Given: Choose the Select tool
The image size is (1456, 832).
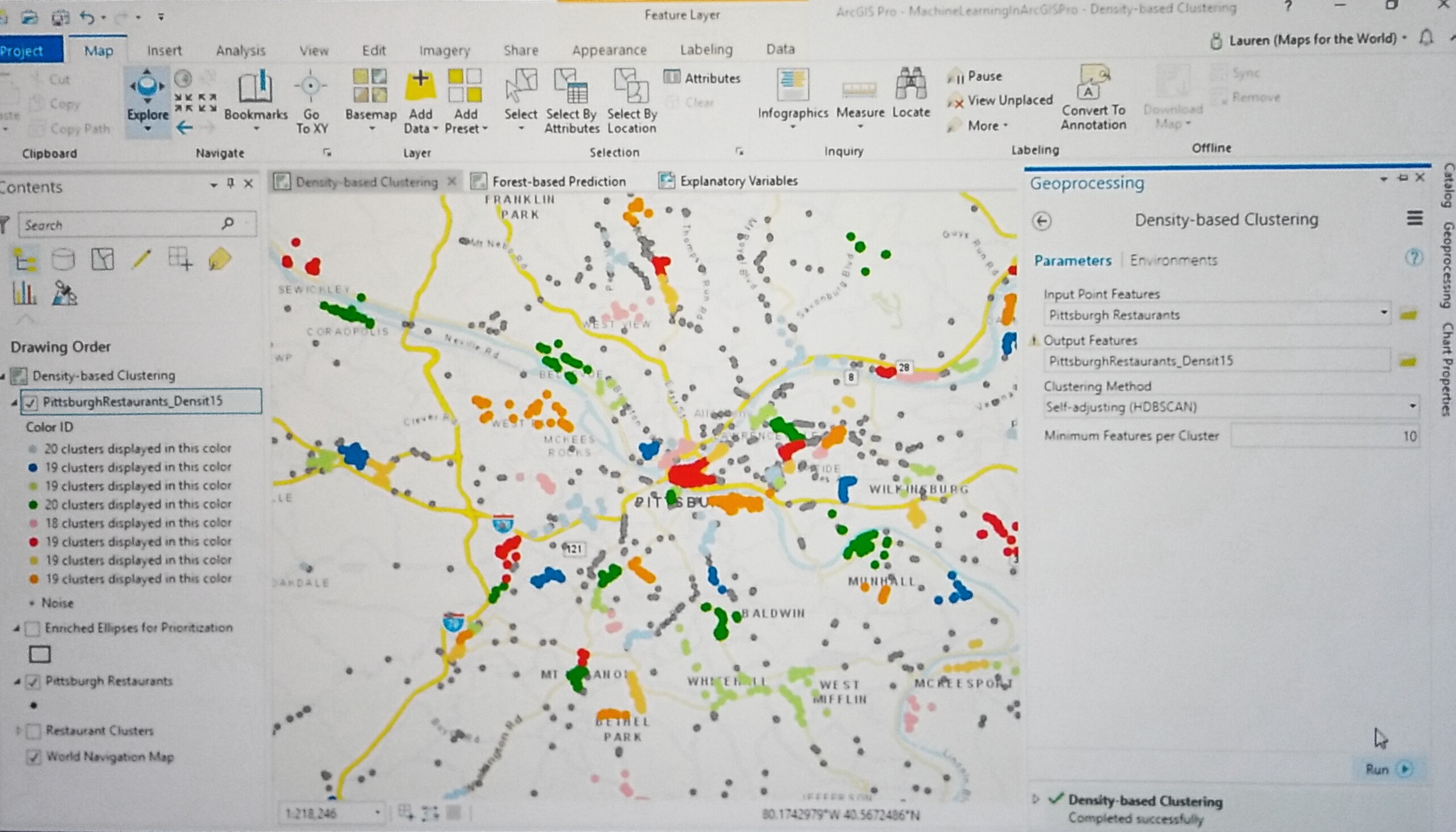Looking at the screenshot, I should pos(520,100).
